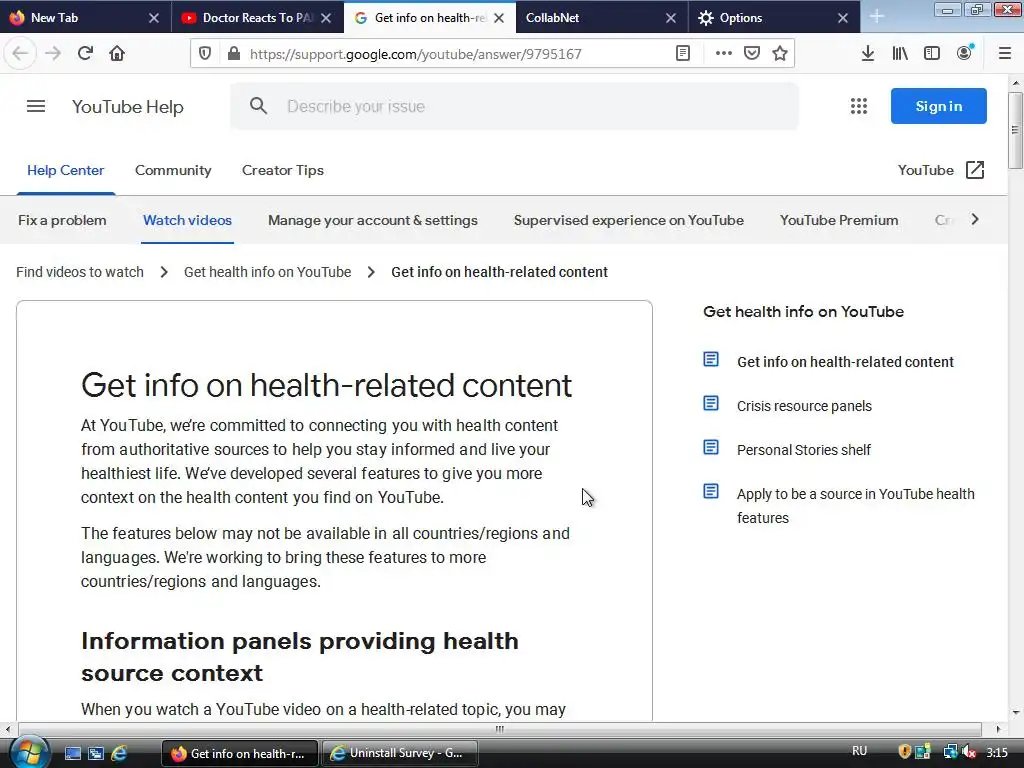
Task: Click article icon beside Crisis resource panels
Action: click(x=711, y=404)
